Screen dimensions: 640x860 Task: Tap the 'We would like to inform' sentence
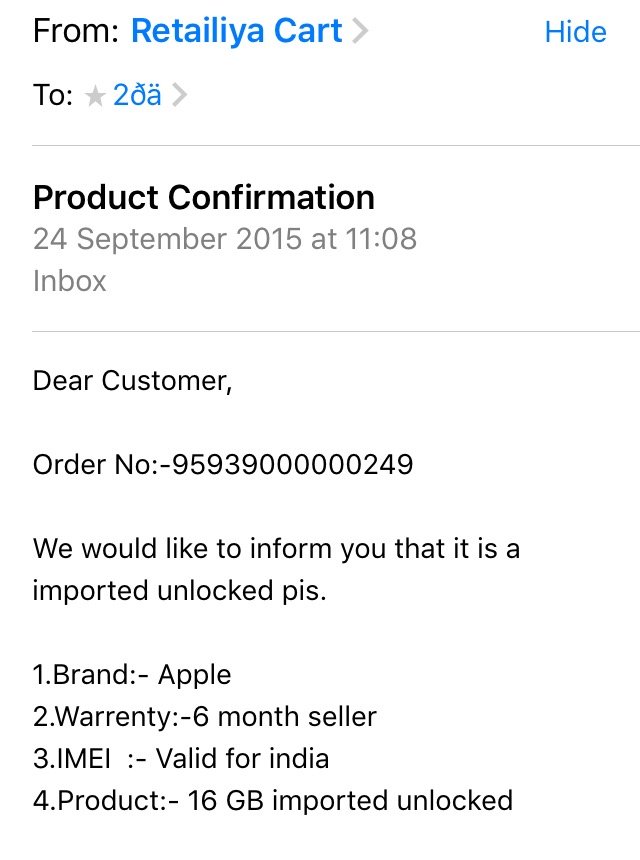pos(276,549)
